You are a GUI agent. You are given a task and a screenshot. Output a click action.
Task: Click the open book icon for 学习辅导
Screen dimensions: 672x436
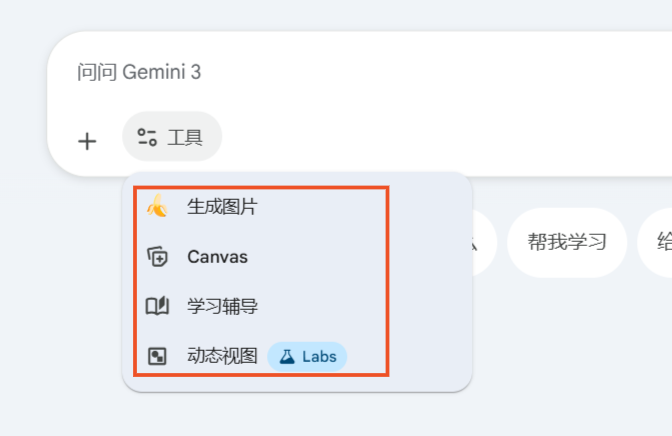click(x=157, y=306)
